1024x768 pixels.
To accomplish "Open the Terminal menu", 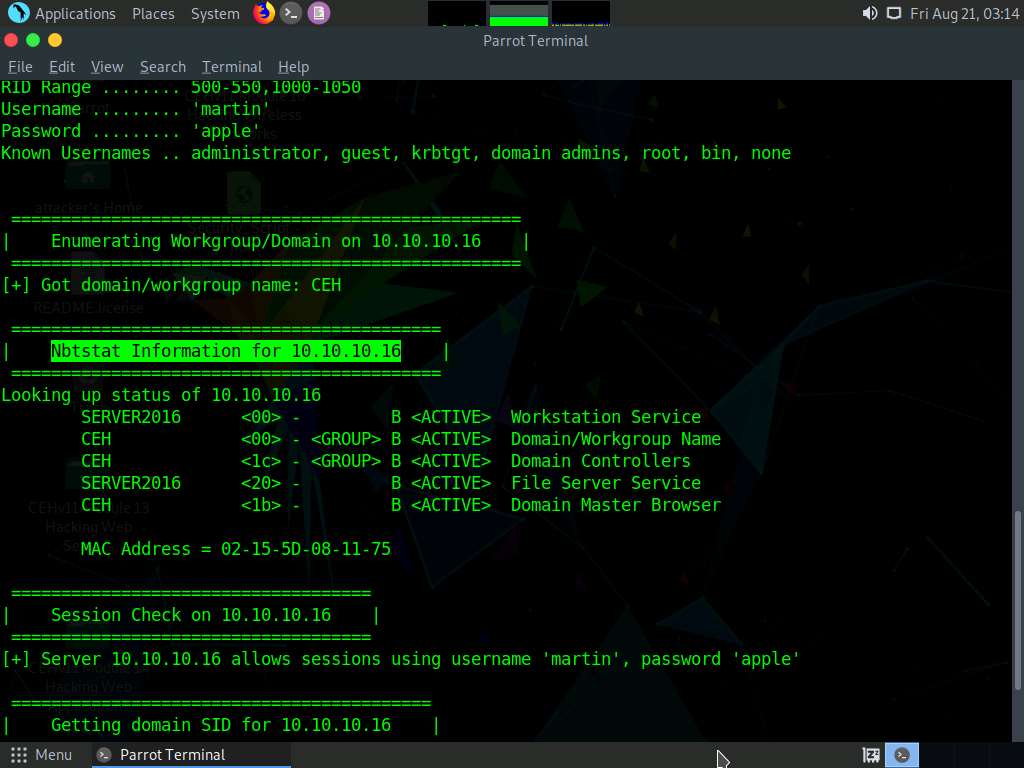I will tap(232, 67).
